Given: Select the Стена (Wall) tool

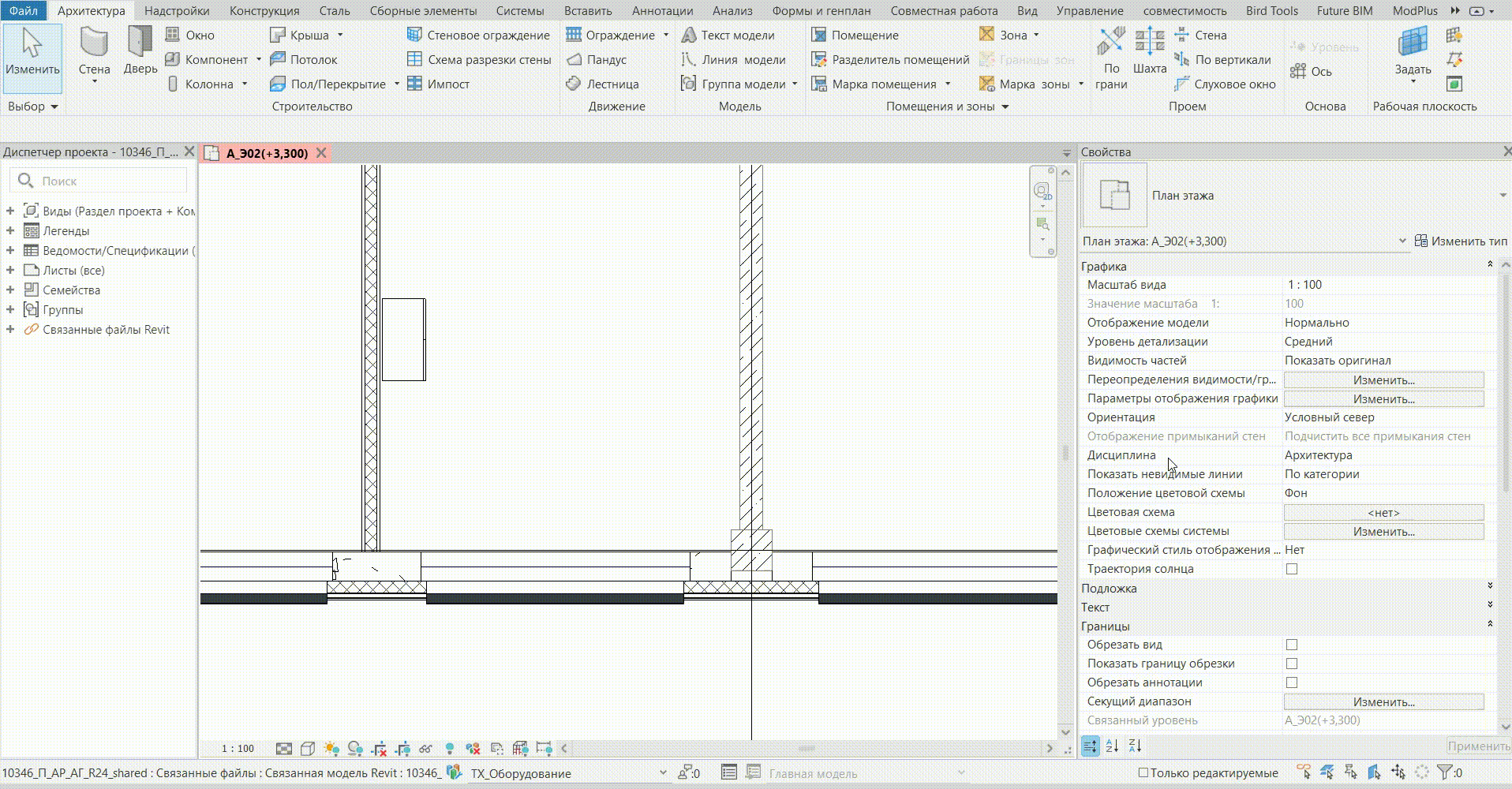Looking at the screenshot, I should point(94,52).
